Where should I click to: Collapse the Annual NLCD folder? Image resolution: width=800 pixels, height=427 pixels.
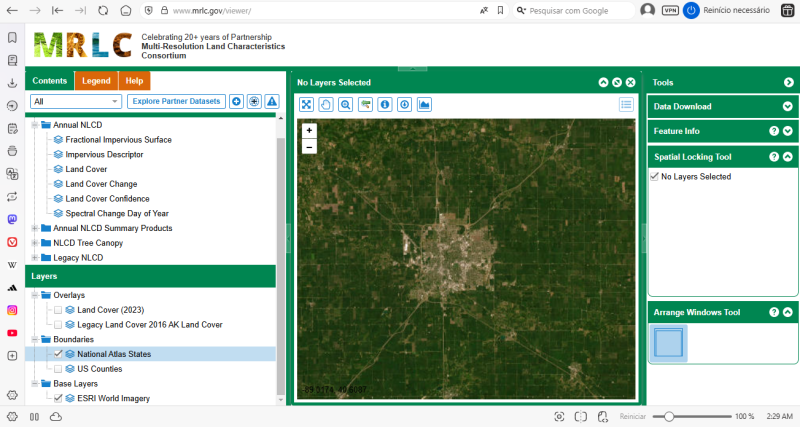[35, 125]
